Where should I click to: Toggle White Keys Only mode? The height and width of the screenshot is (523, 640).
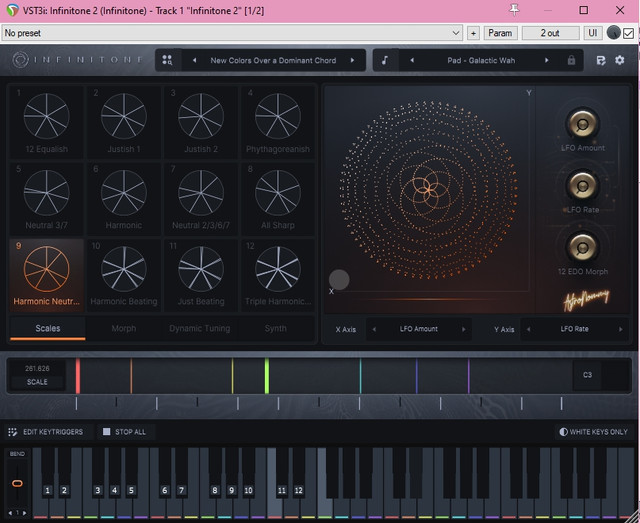(593, 432)
